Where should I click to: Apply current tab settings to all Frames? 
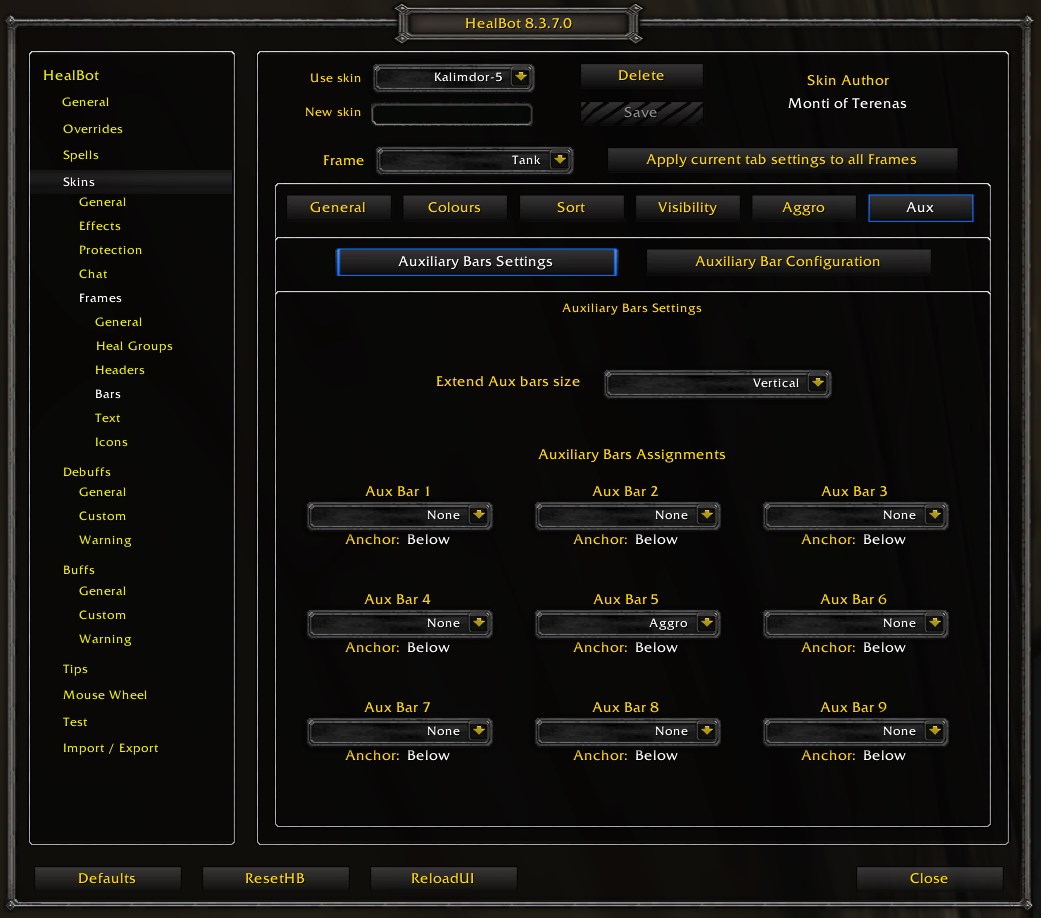tap(781, 160)
